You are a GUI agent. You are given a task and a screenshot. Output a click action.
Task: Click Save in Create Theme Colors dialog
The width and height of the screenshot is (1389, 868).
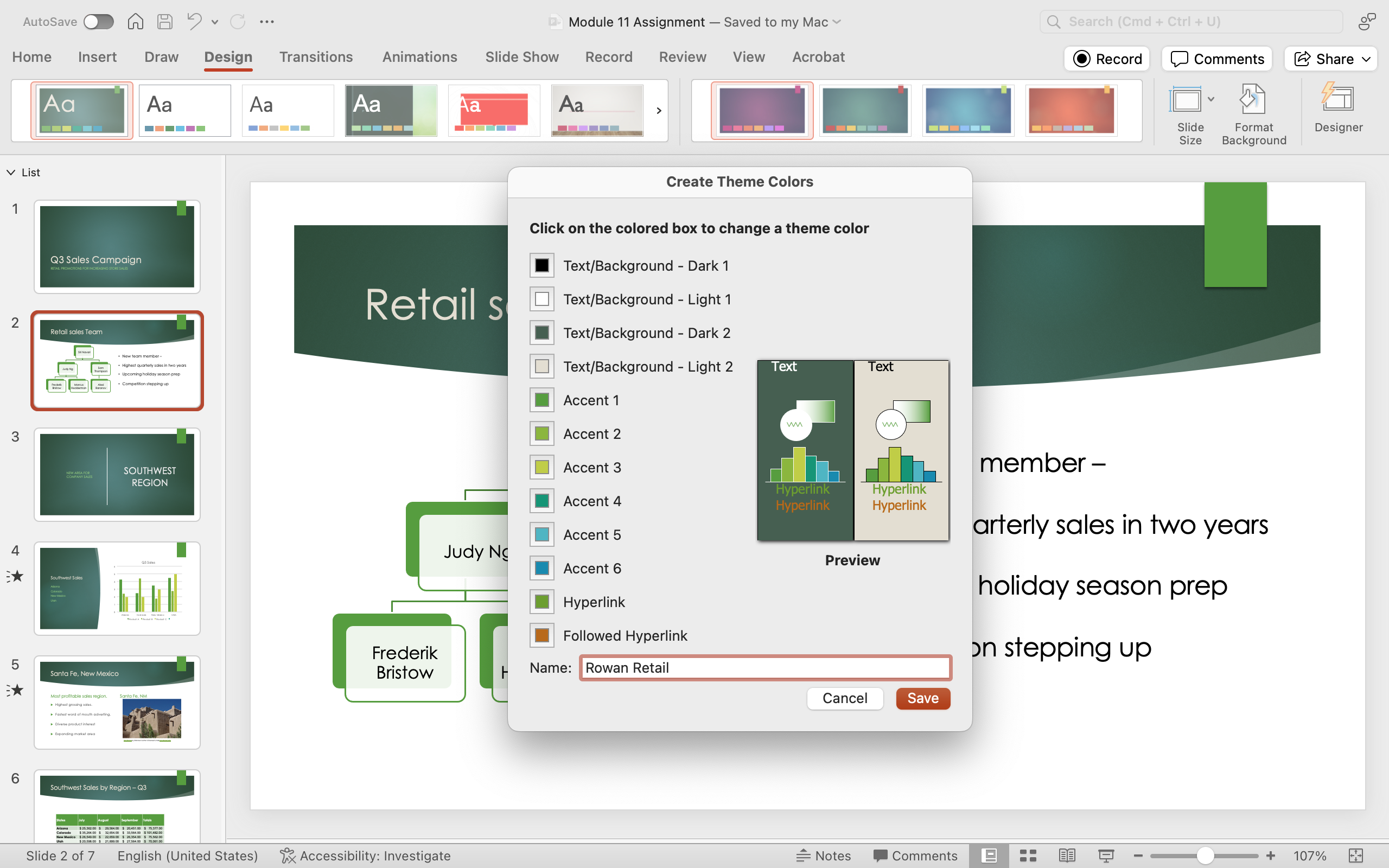tap(923, 698)
